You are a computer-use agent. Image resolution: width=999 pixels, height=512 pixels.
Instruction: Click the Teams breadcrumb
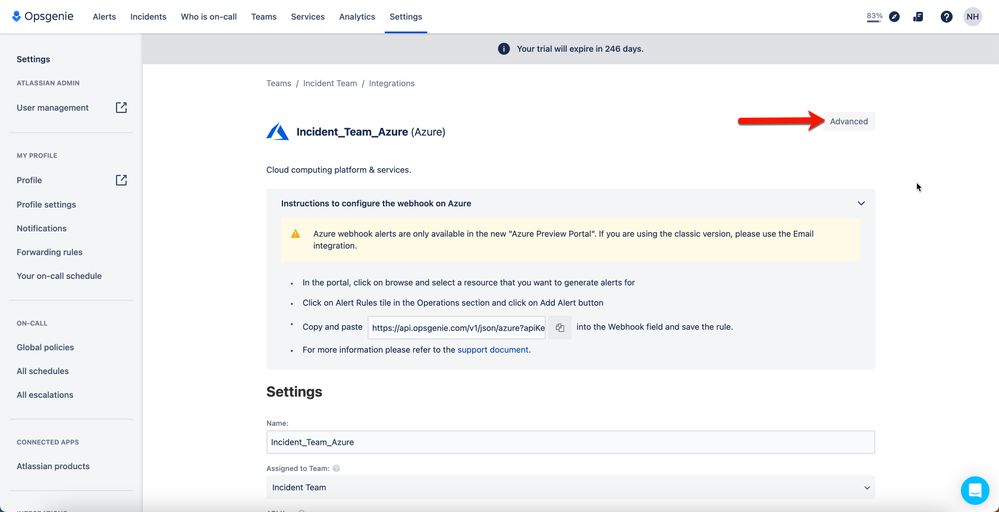tap(278, 83)
